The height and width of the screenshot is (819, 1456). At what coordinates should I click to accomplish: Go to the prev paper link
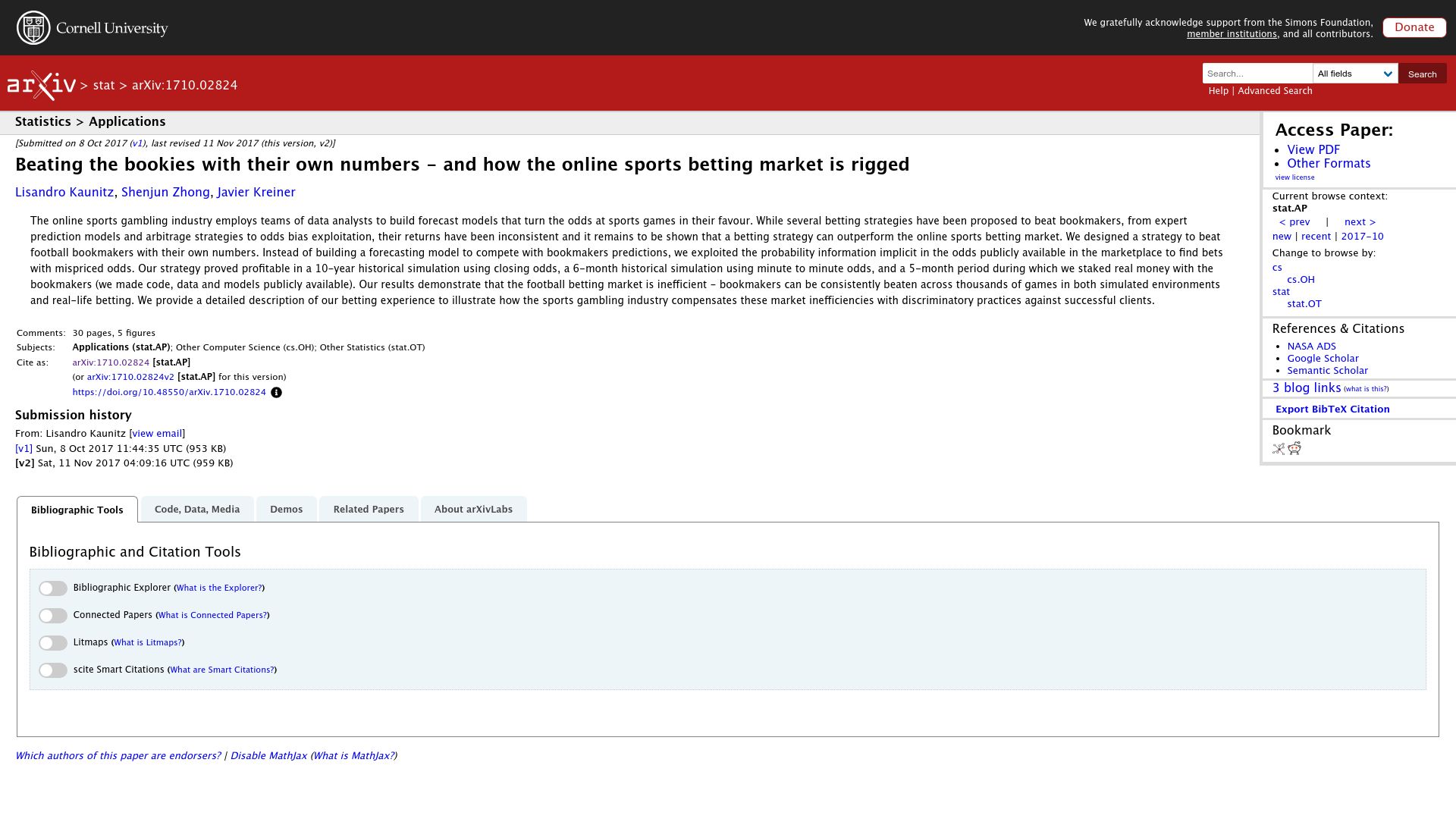point(1294,222)
